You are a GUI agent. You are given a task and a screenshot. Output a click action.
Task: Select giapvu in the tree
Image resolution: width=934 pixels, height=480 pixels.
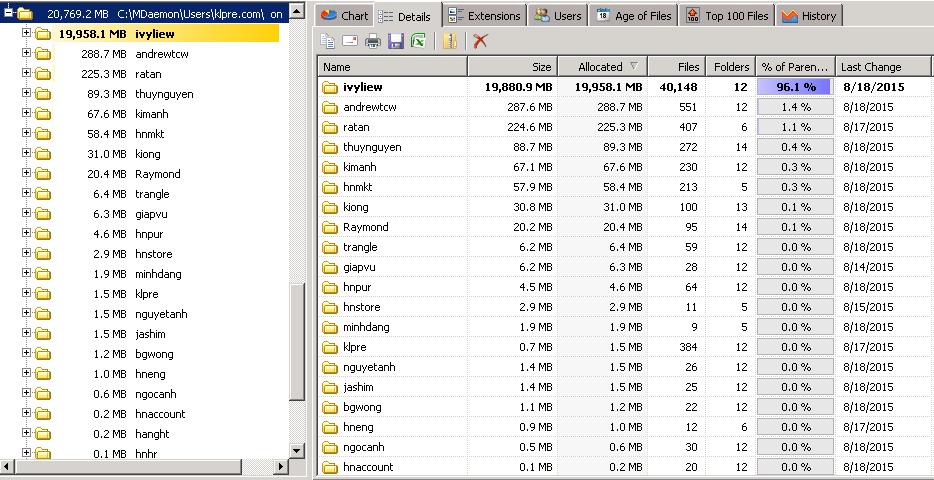(153, 214)
